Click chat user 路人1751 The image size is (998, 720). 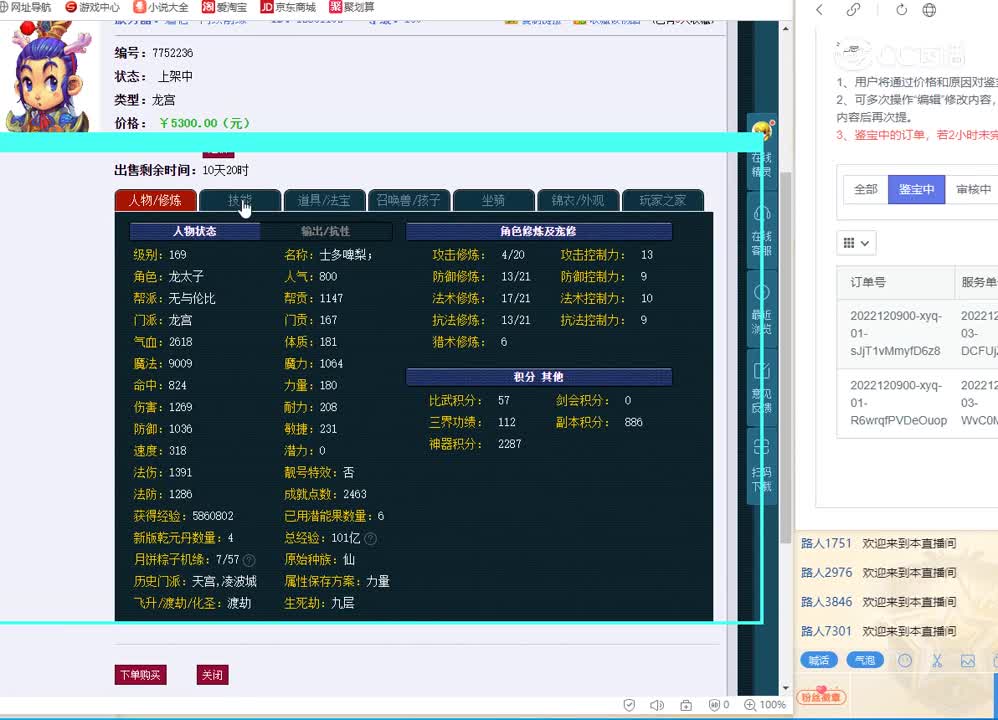(x=826, y=543)
